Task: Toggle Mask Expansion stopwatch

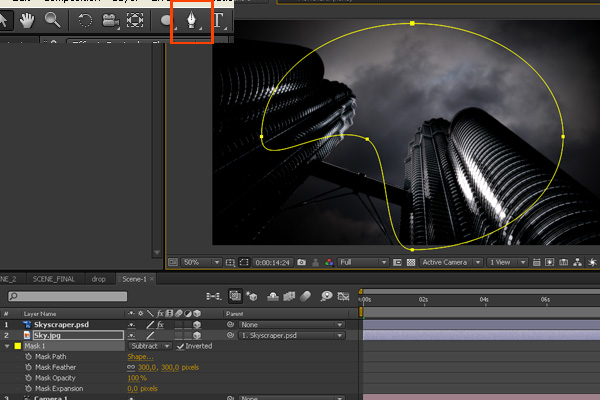Action: click(x=28, y=389)
